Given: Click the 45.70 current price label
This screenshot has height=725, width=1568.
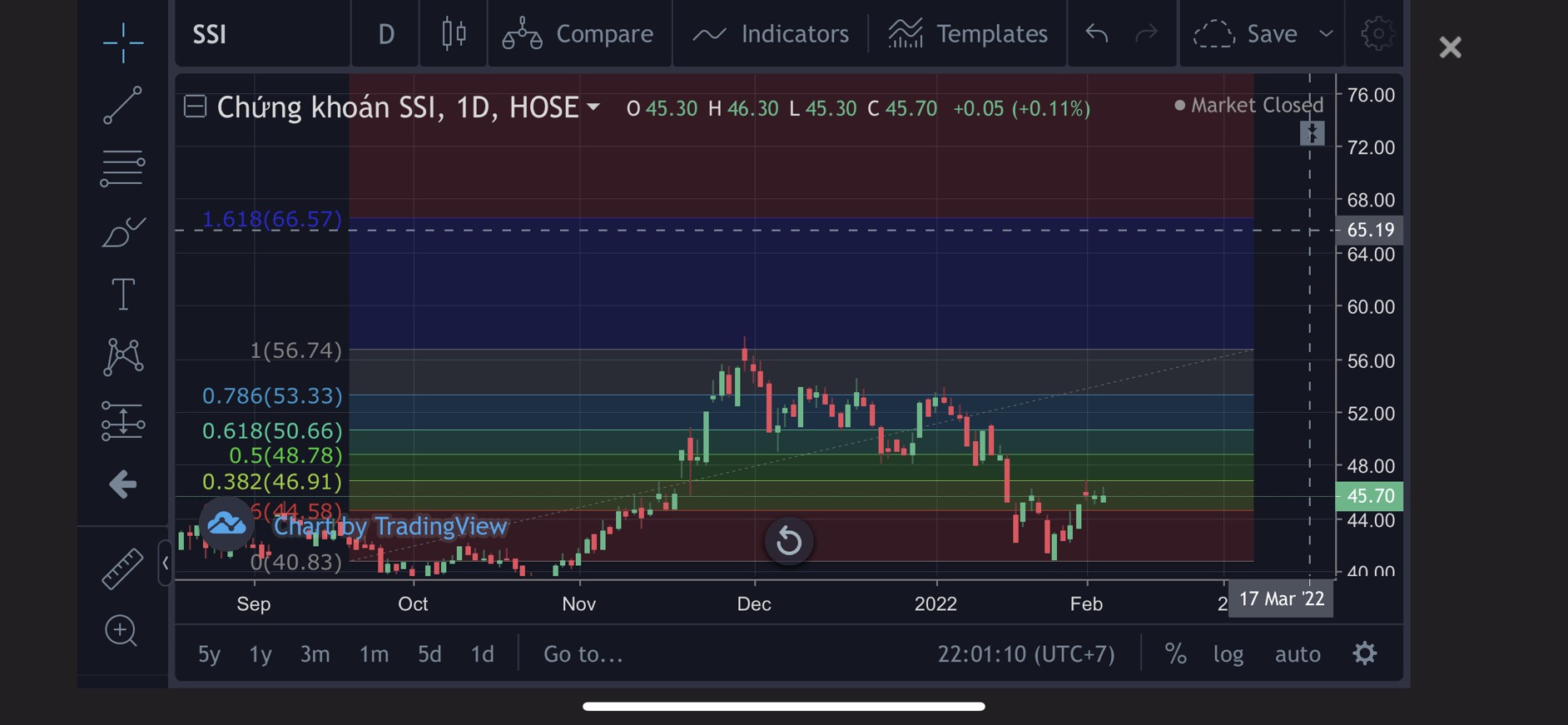Looking at the screenshot, I should (1369, 496).
